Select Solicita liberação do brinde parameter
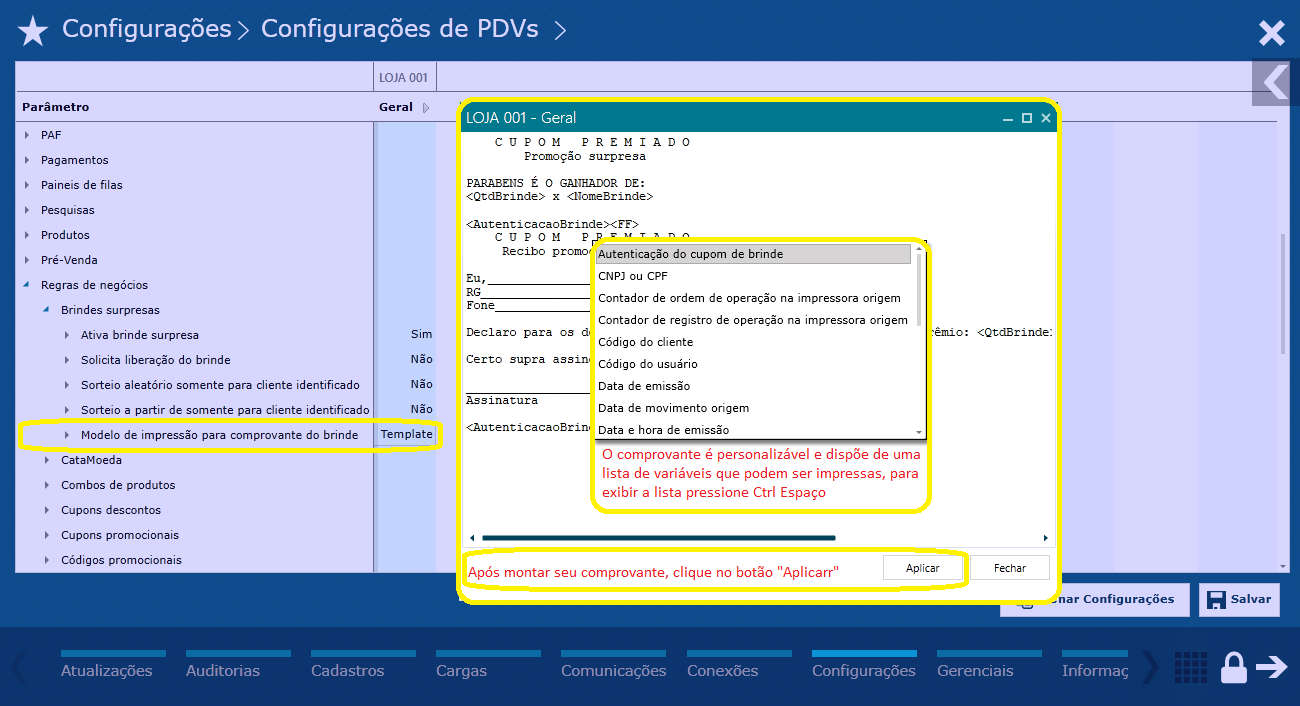 click(156, 360)
